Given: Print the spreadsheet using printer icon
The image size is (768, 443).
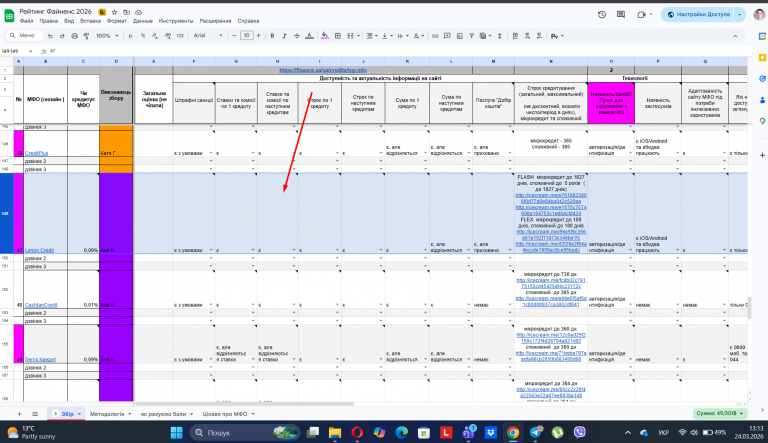Looking at the screenshot, I should point(74,36).
